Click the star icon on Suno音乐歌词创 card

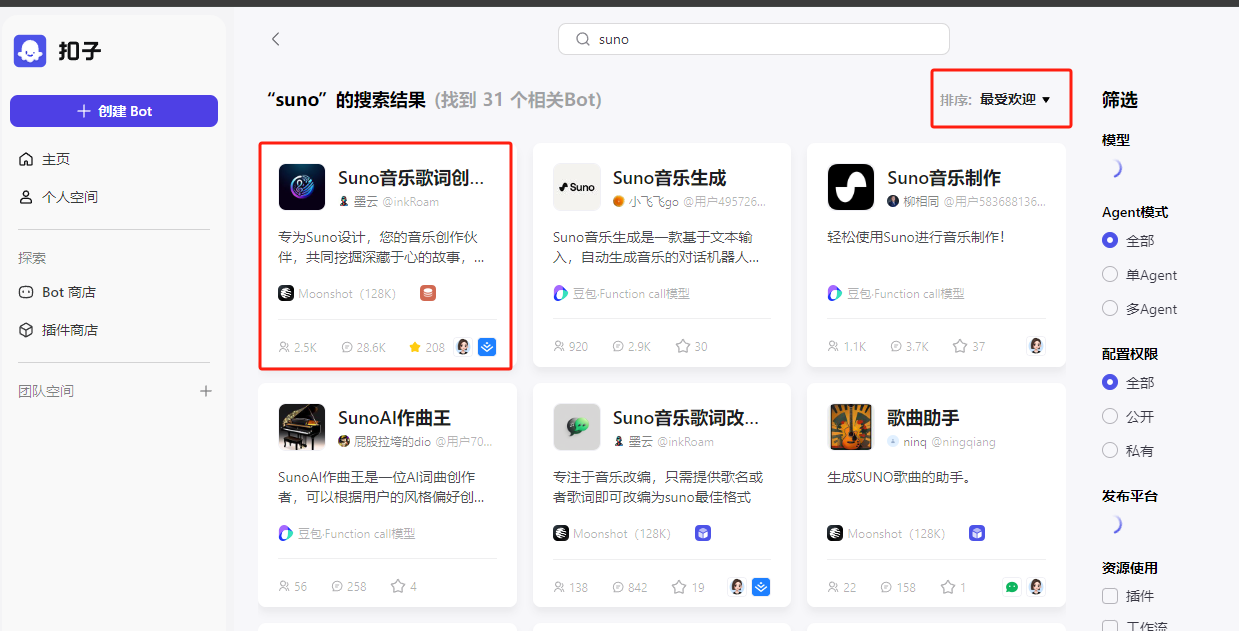pos(414,347)
